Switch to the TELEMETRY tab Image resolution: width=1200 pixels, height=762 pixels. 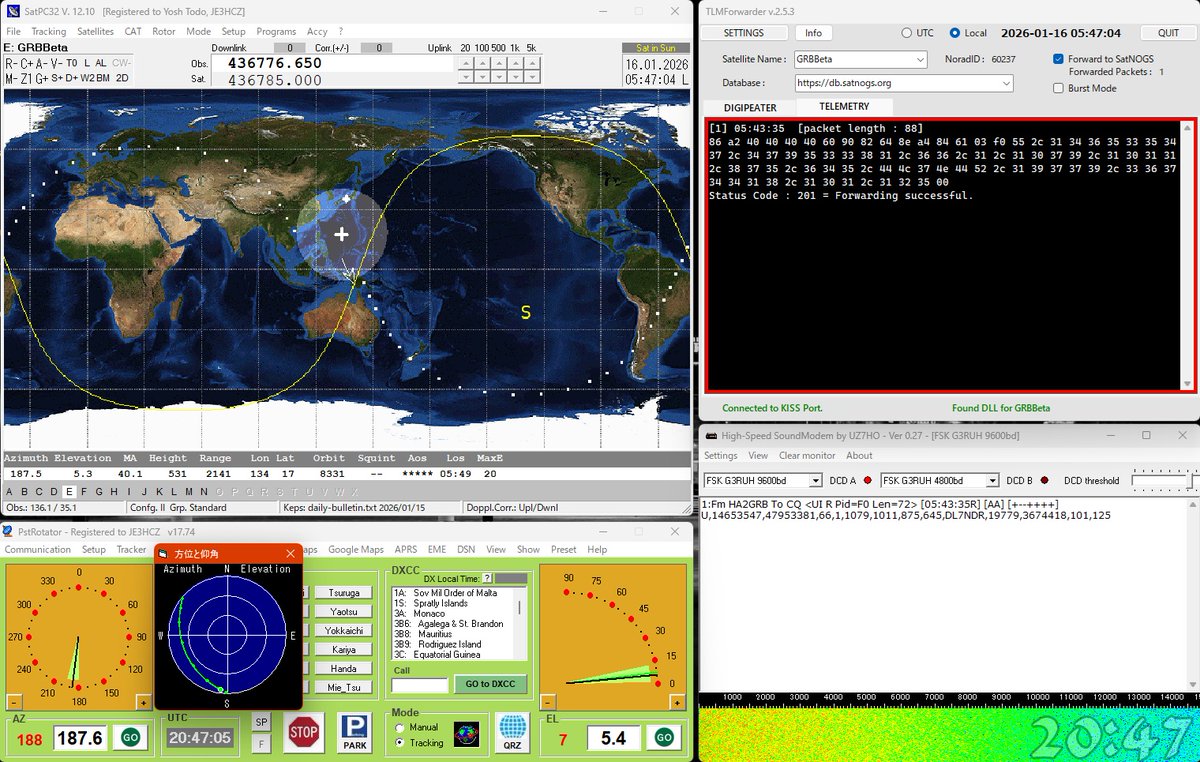[844, 106]
